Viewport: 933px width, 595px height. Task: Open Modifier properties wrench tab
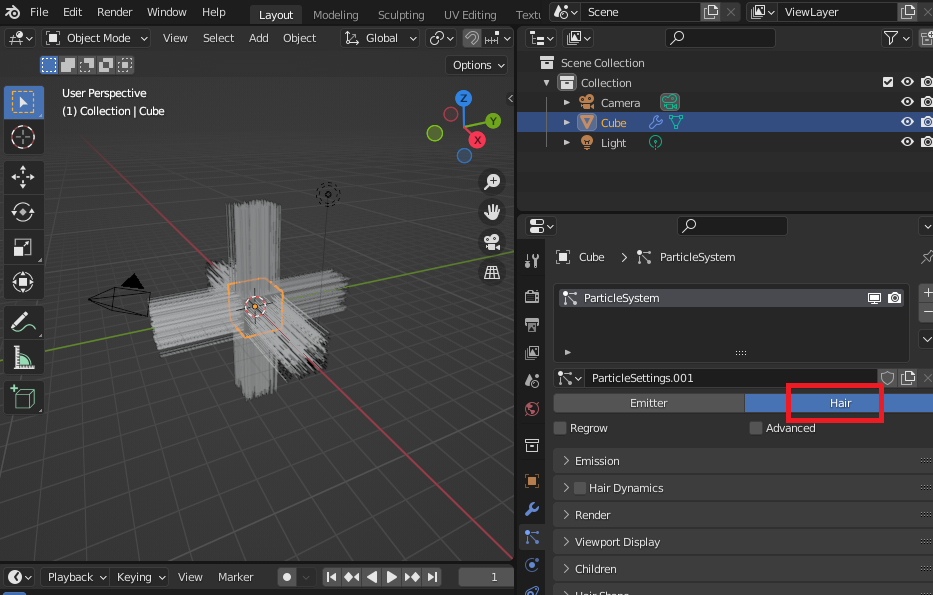coord(532,509)
